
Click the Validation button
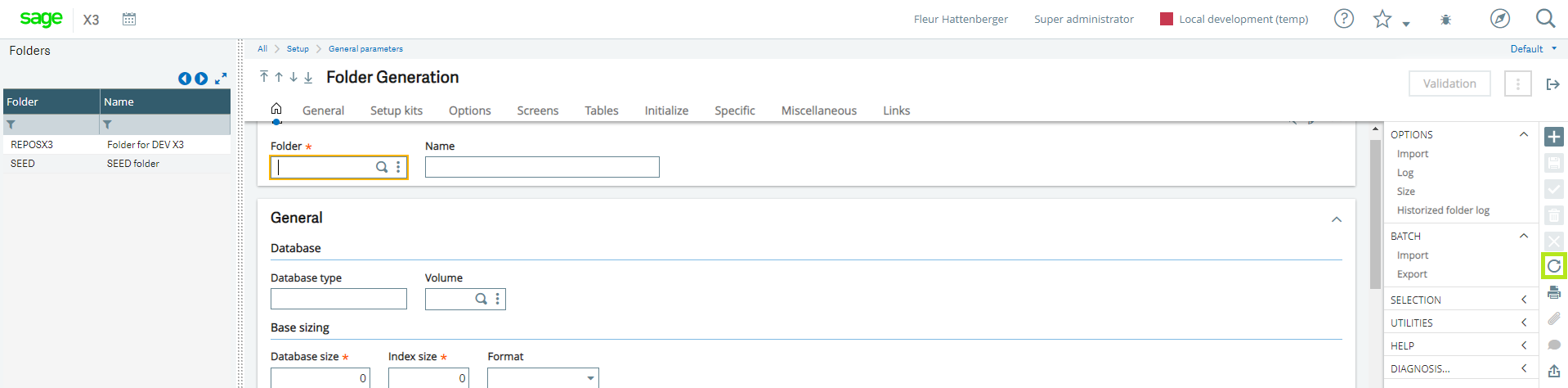click(x=1449, y=83)
